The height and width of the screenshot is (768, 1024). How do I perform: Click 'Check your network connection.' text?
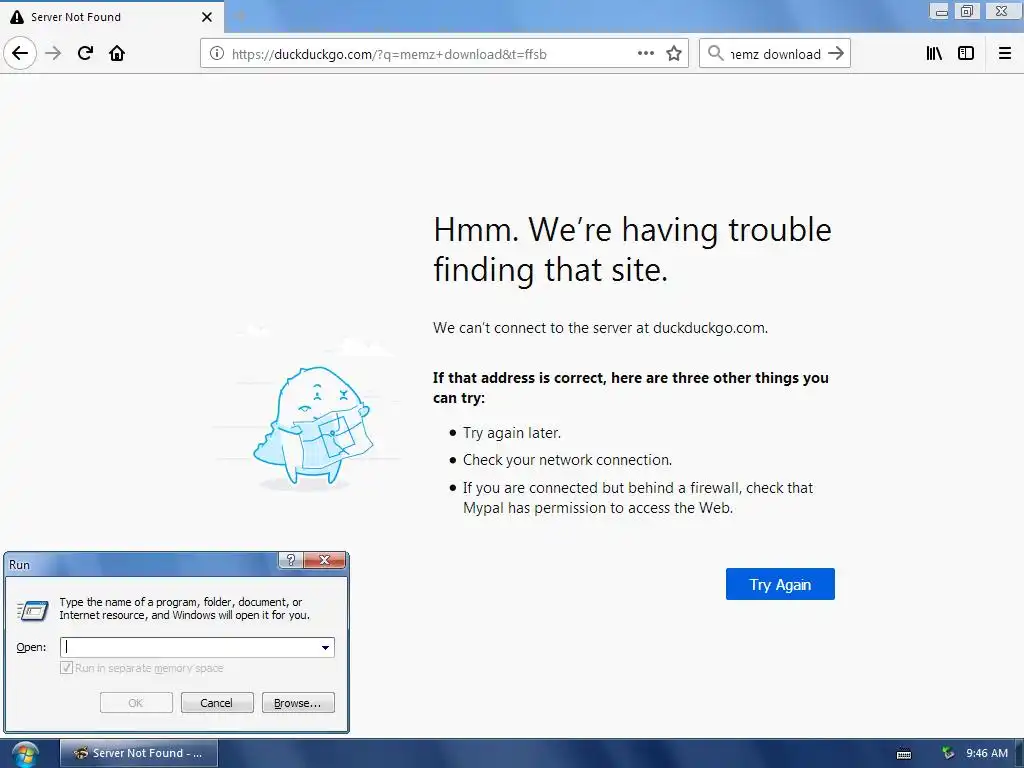[567, 460]
